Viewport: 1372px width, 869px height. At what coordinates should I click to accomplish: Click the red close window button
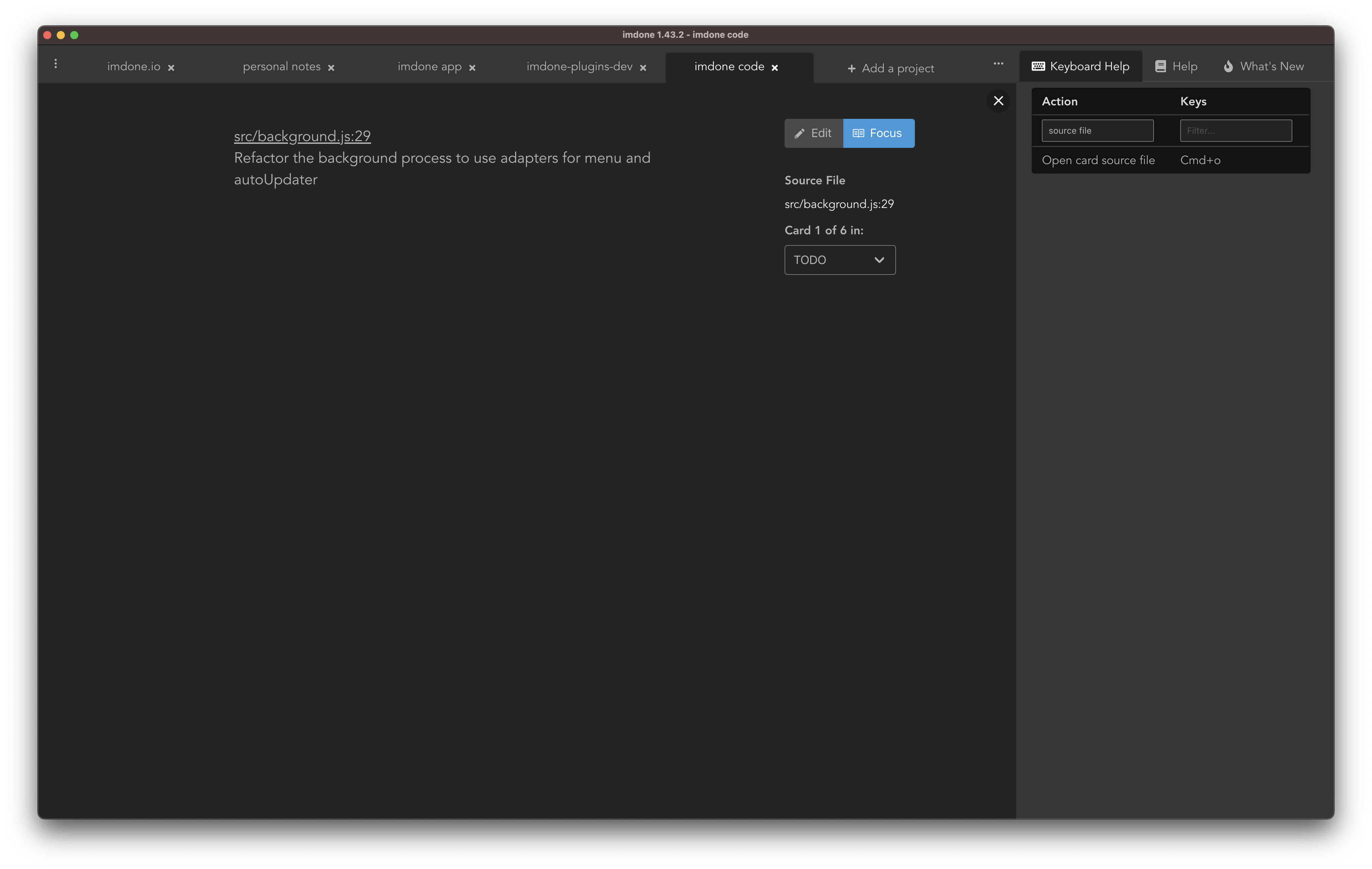[47, 35]
